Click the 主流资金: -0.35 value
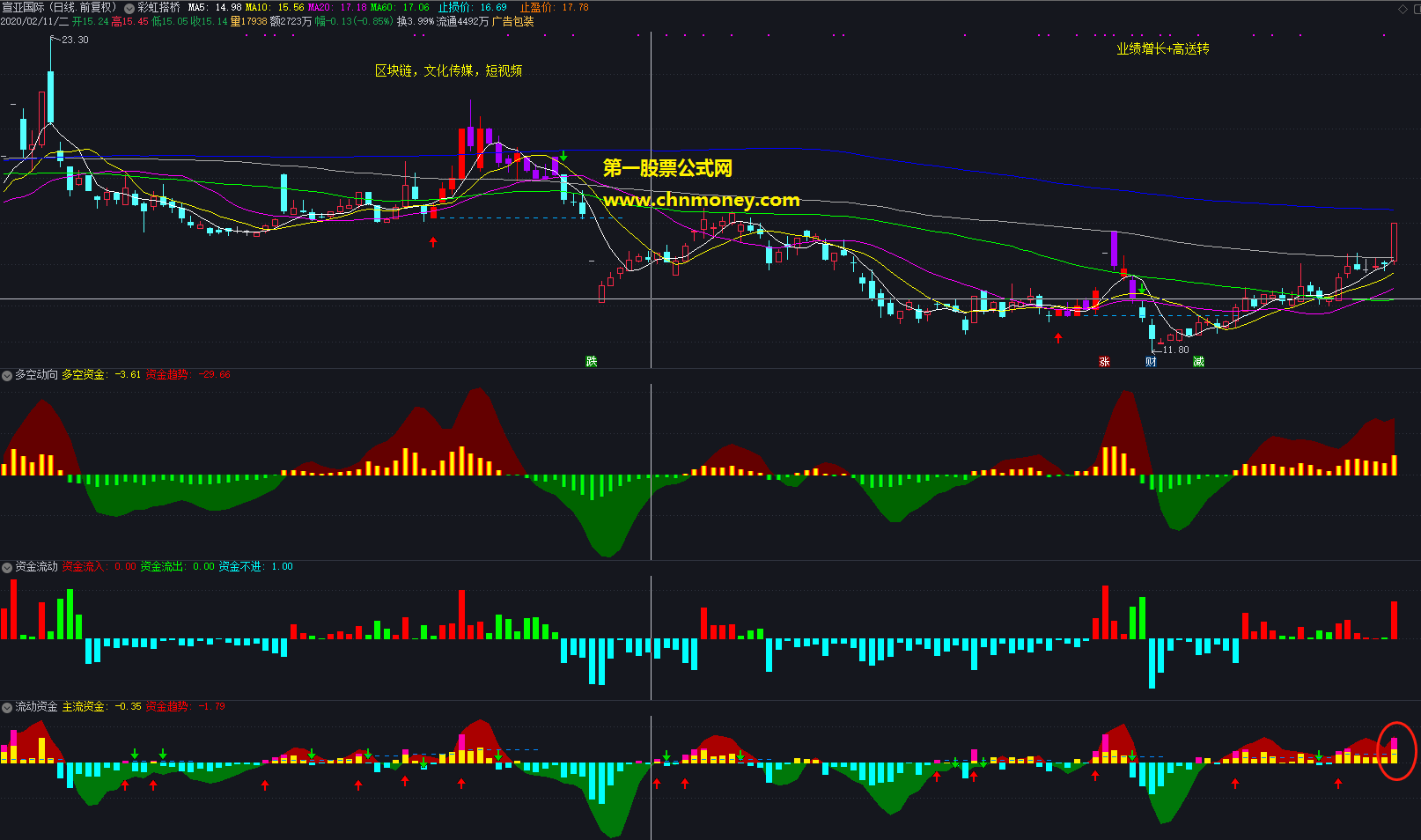Image resolution: width=1421 pixels, height=840 pixels. tap(101, 706)
